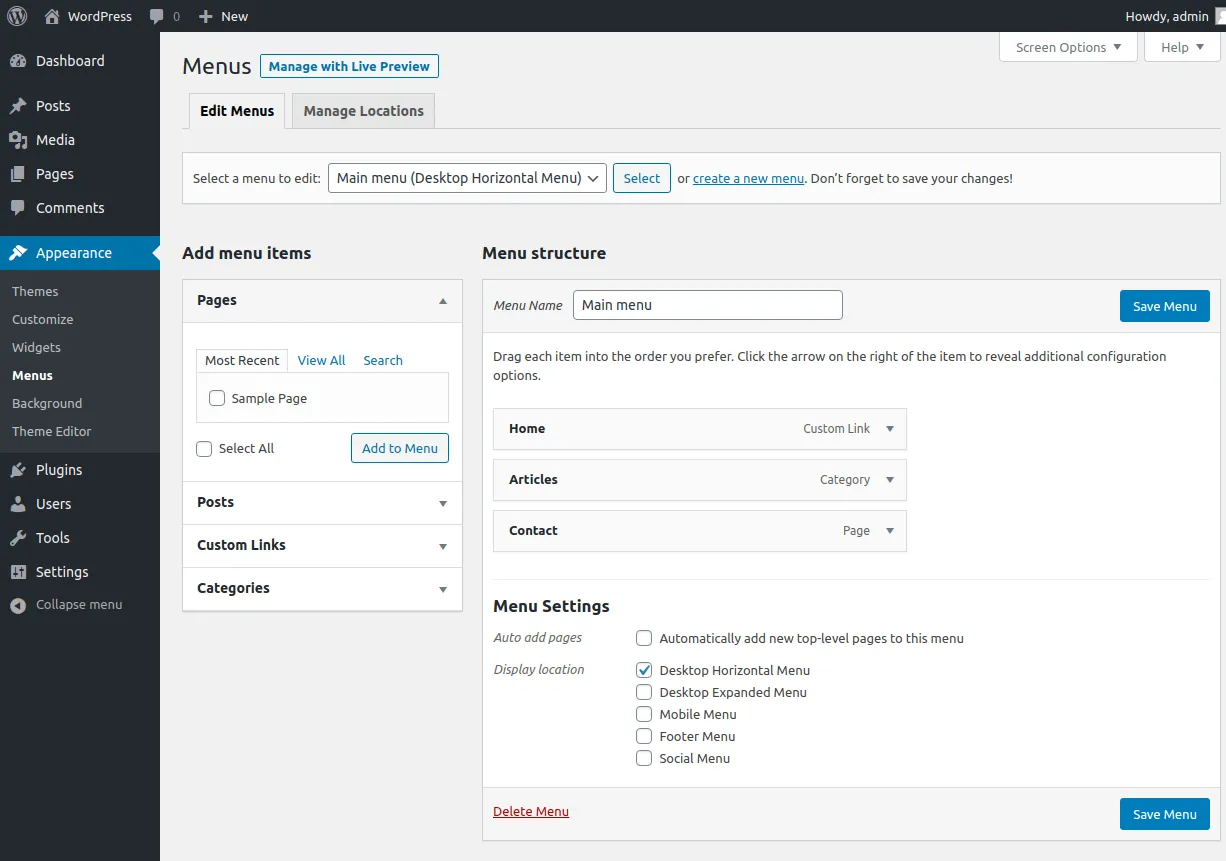The image size is (1226, 861).
Task: Open the Screen Options dropdown
Action: [1068, 47]
